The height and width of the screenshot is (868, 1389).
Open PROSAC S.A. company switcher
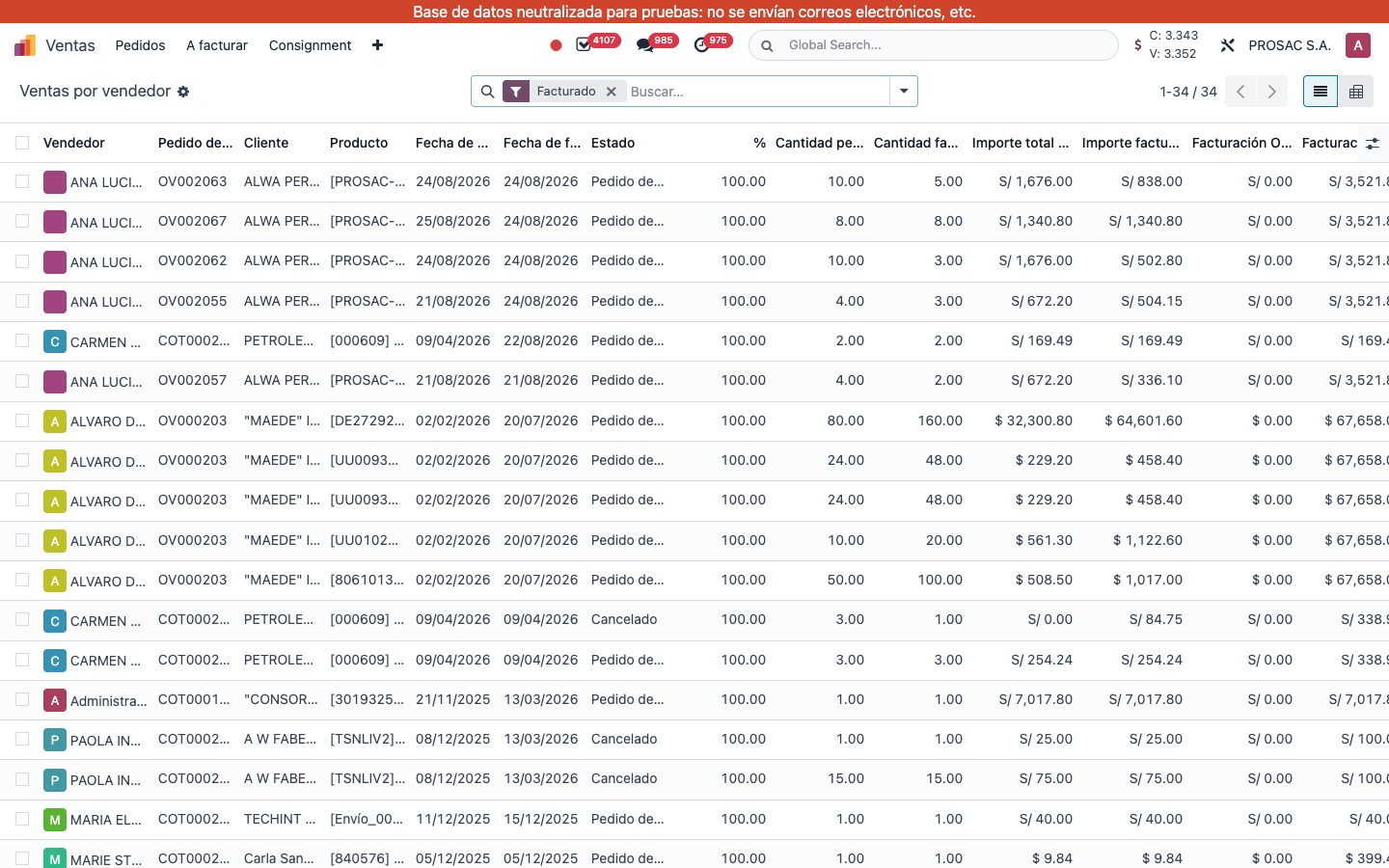[x=1290, y=45]
